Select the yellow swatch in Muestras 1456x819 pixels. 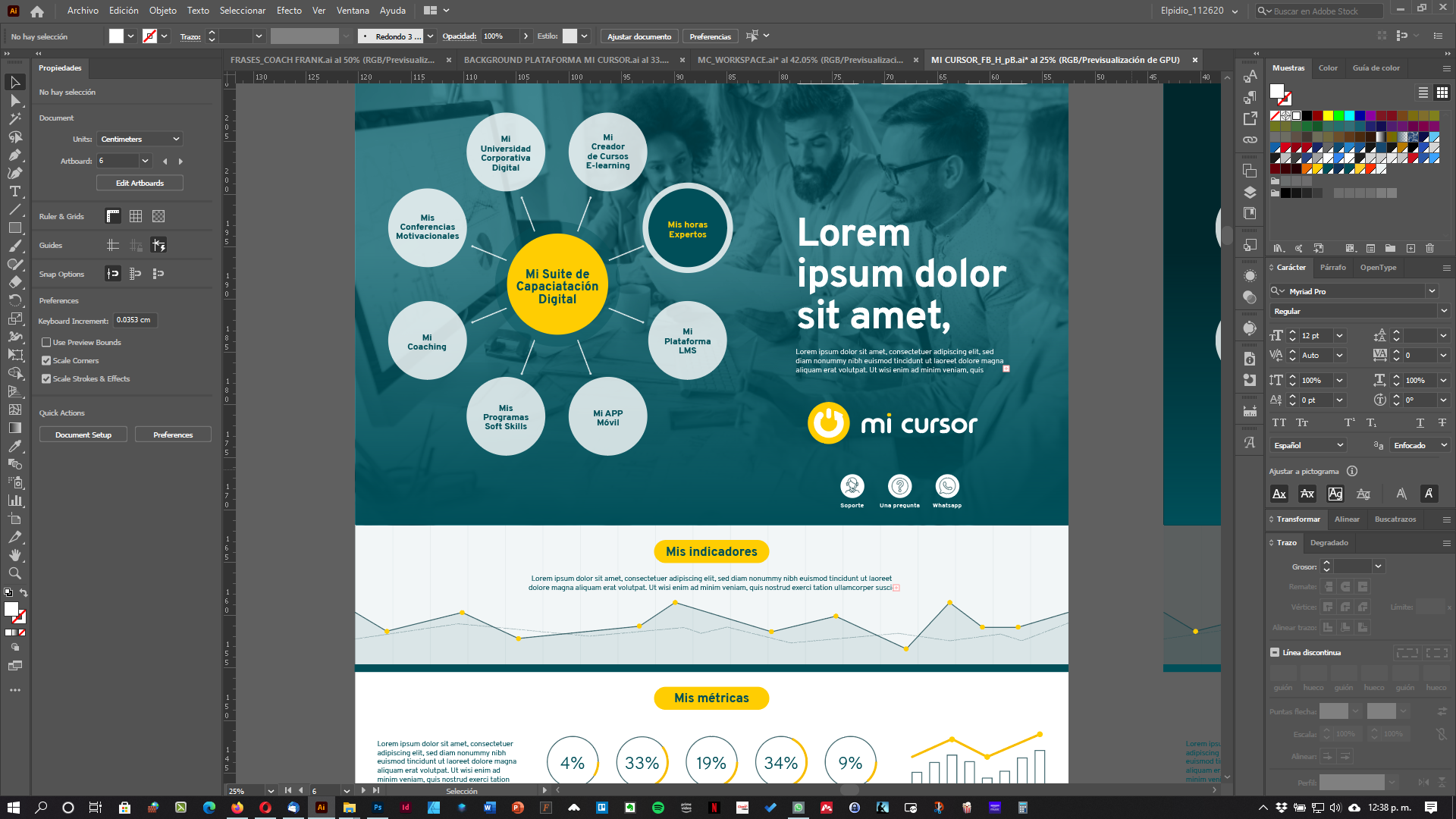click(1329, 116)
